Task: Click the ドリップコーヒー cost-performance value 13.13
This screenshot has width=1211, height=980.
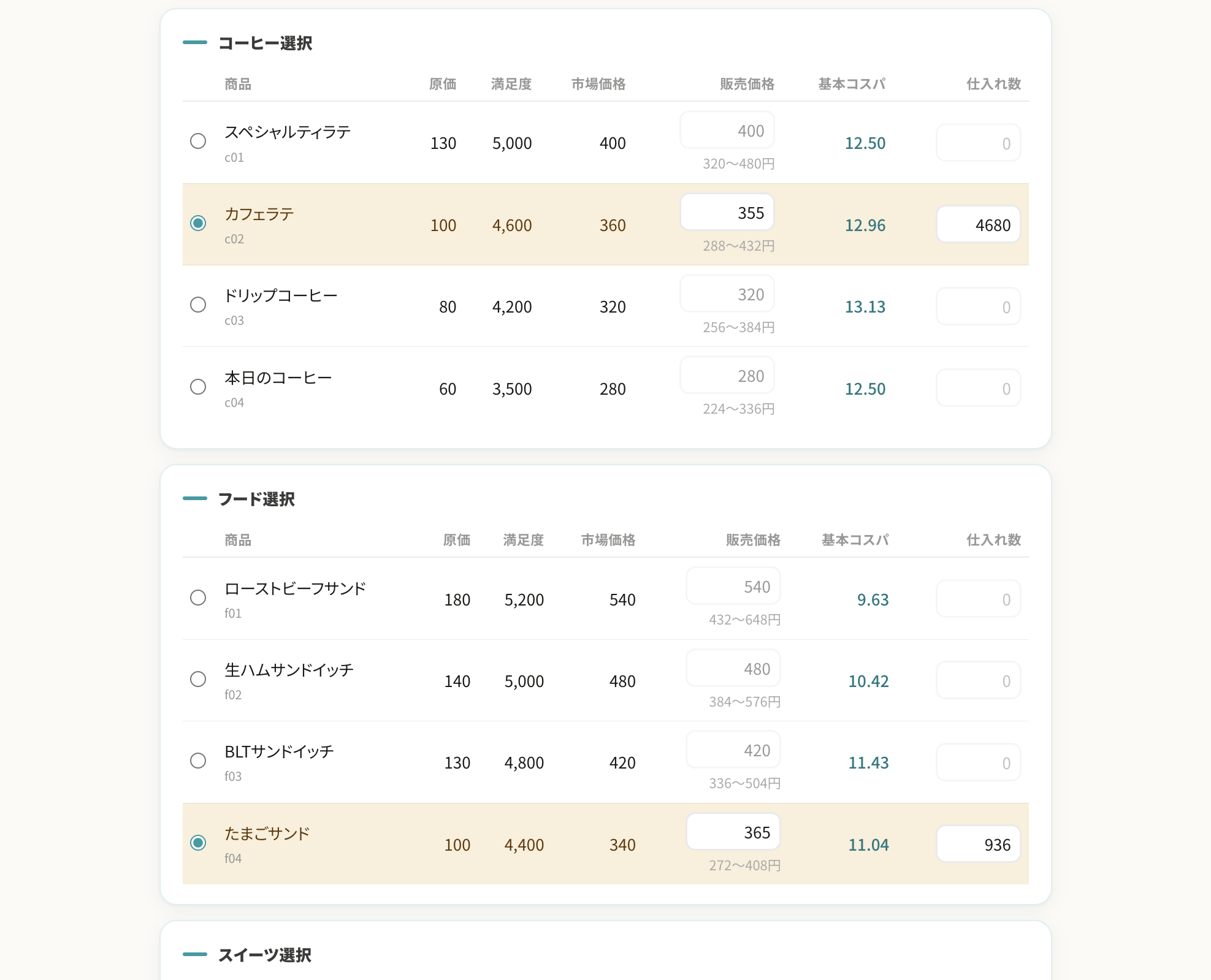Action: pyautogui.click(x=865, y=307)
